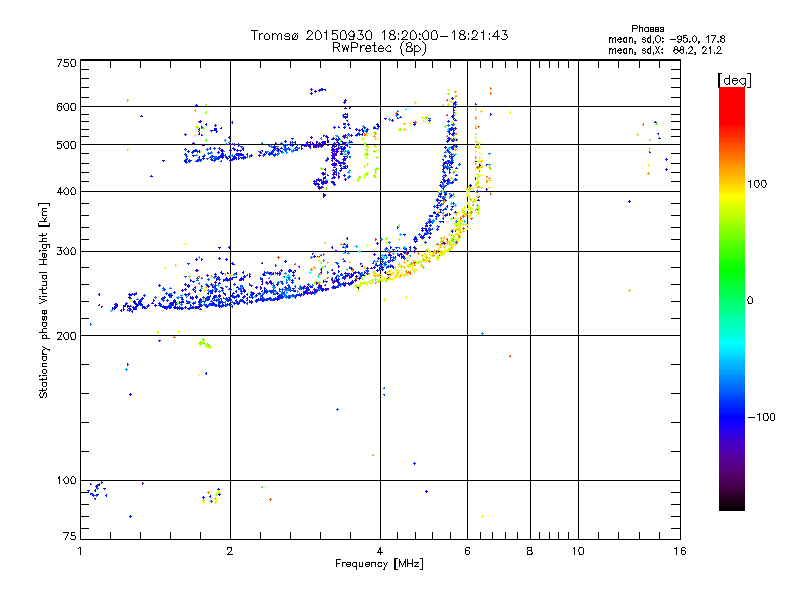Image resolution: width=800 pixels, height=600 pixels.
Task: Click the frequency-axis tick label '2'
Action: [x=230, y=551]
